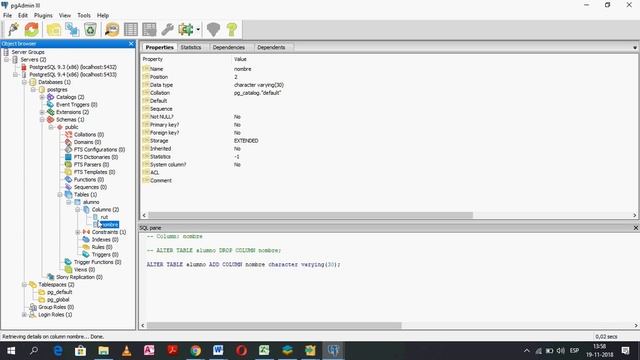Image resolution: width=640 pixels, height=360 pixels.
Task: Click the Drop object trash icon
Action: (90, 29)
